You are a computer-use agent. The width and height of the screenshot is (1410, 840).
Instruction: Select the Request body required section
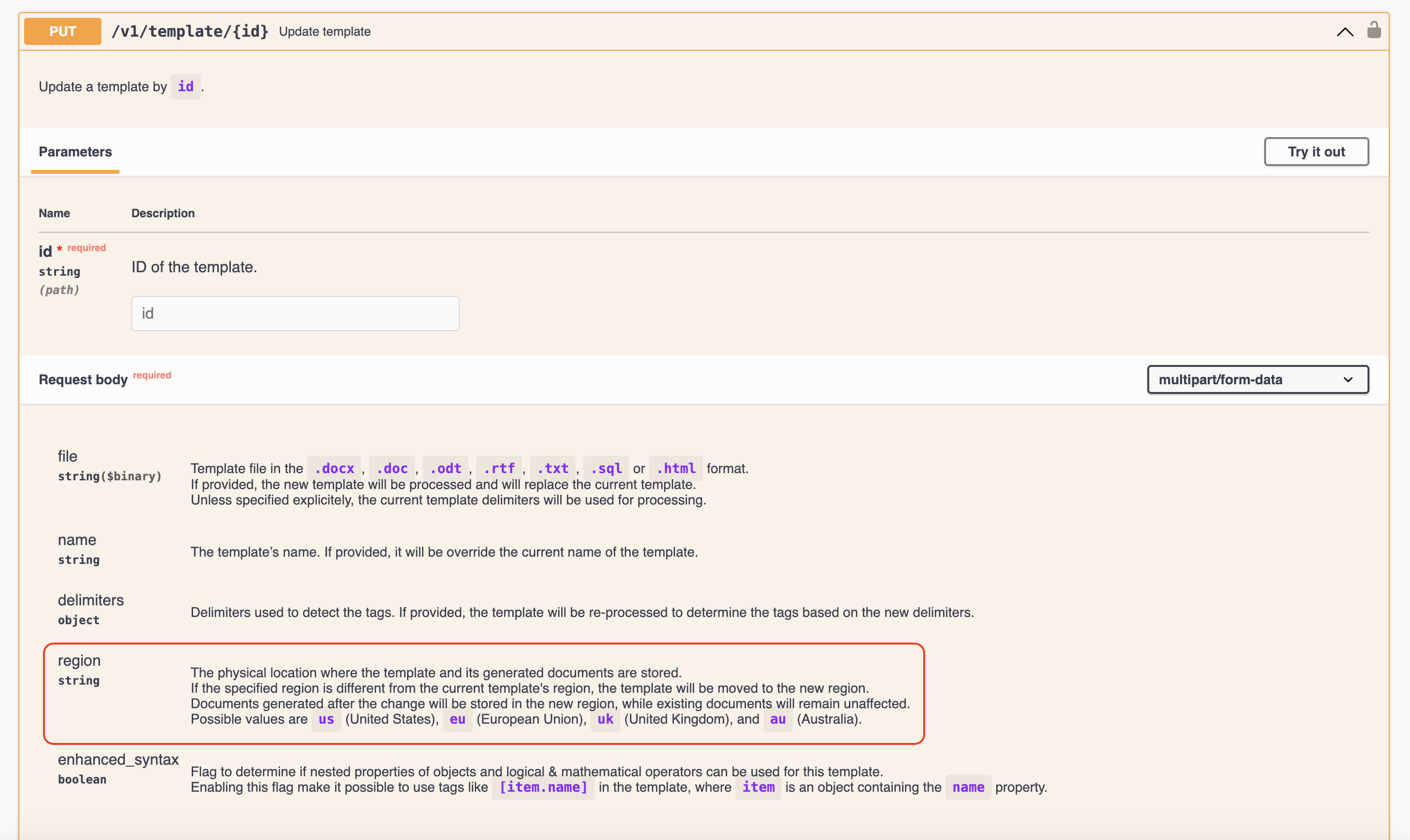104,379
